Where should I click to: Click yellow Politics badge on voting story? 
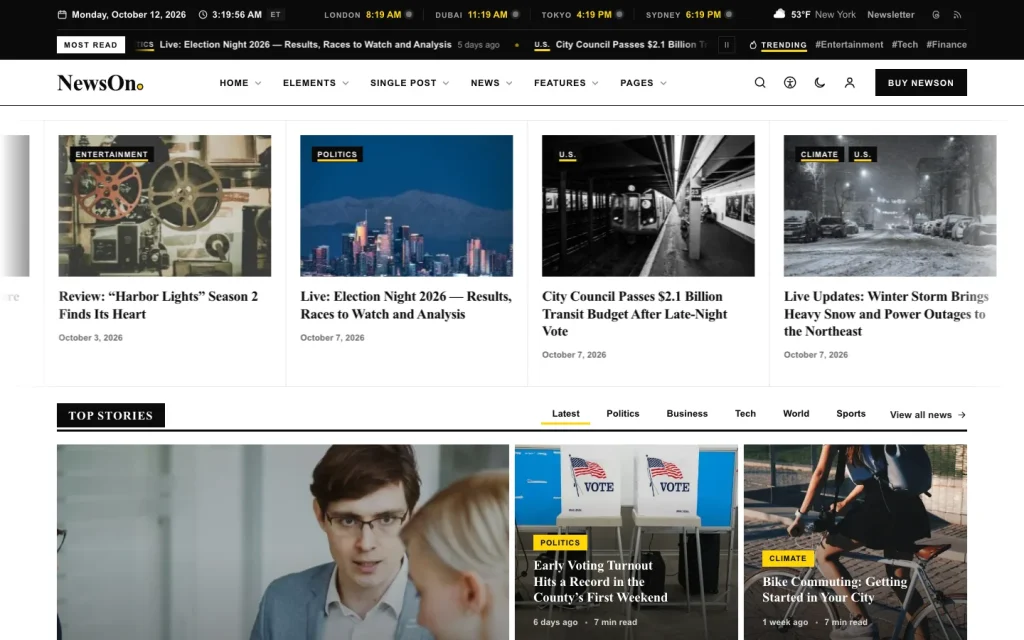(x=560, y=543)
